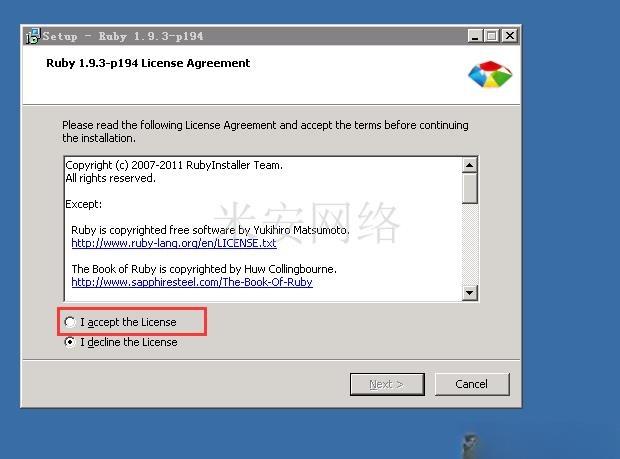The image size is (620, 459).
Task: Open the sapphiresteel.com Book-Of-Ruby link
Action: pyautogui.click(x=192, y=282)
